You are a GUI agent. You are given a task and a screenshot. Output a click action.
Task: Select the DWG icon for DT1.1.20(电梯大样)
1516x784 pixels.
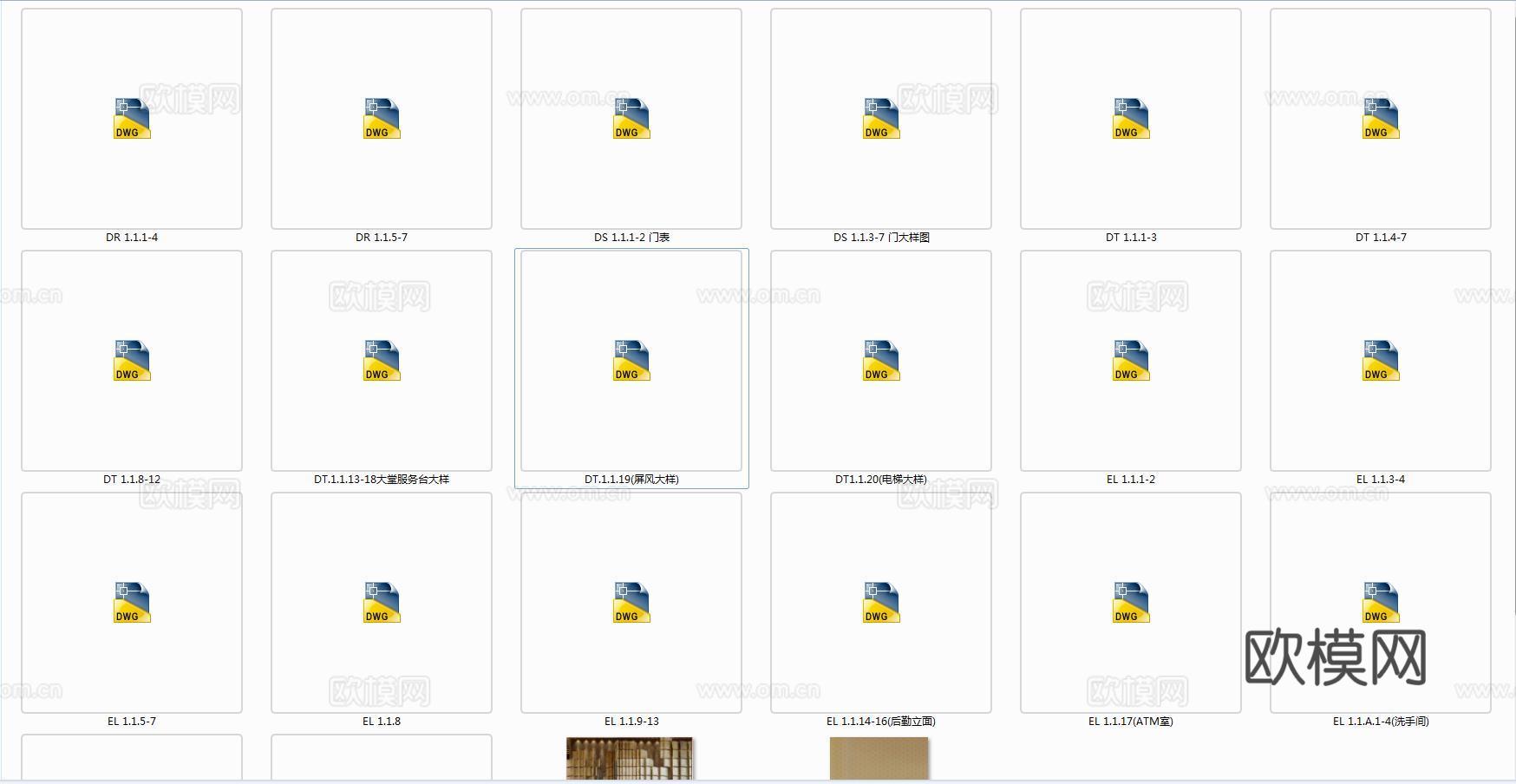pos(881,361)
